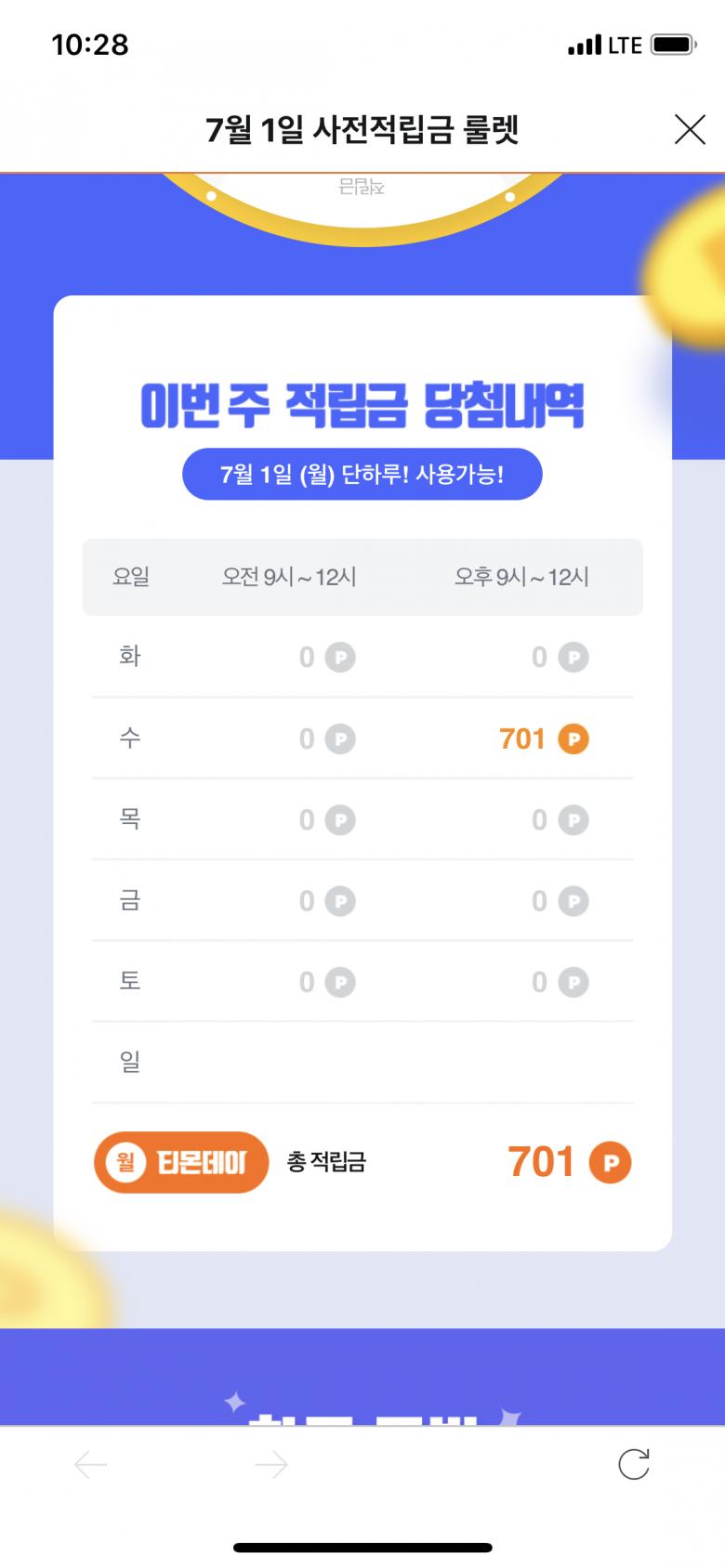Select the 오전 9시~12시 column header
Image resolution: width=725 pixels, height=1568 pixels.
[289, 577]
